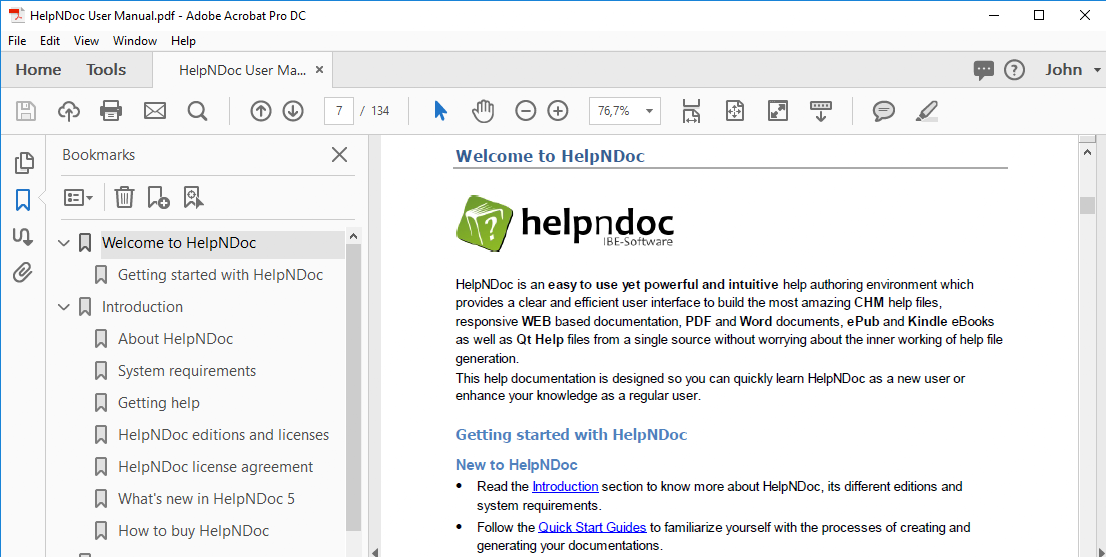Screen dimensions: 1106x557
Task: Switch to the Tools tab
Action: [x=107, y=70]
